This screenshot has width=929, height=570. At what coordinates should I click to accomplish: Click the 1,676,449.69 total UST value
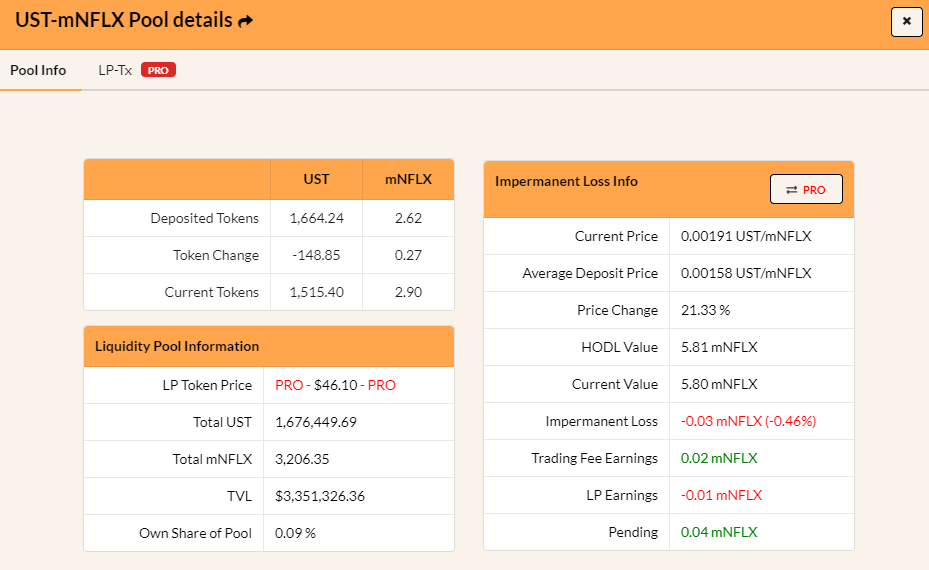click(316, 422)
